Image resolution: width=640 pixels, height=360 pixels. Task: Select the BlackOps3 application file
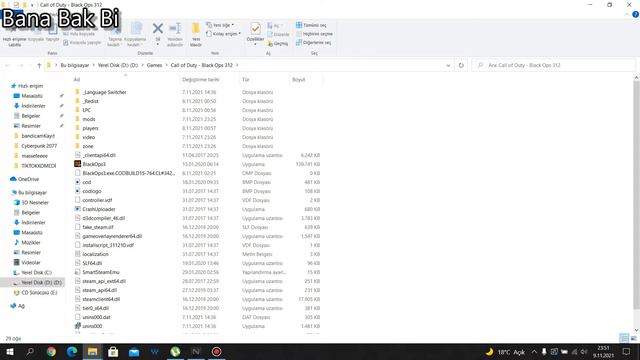(x=94, y=164)
